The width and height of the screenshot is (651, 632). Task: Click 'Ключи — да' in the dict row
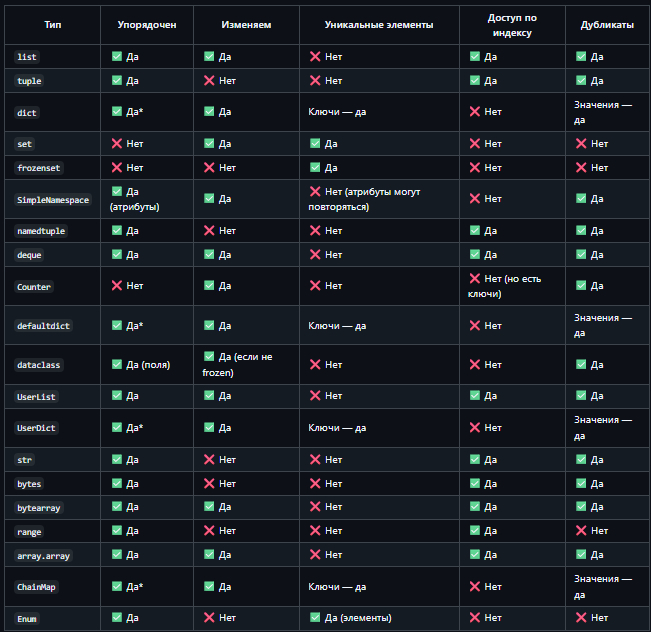click(x=337, y=112)
